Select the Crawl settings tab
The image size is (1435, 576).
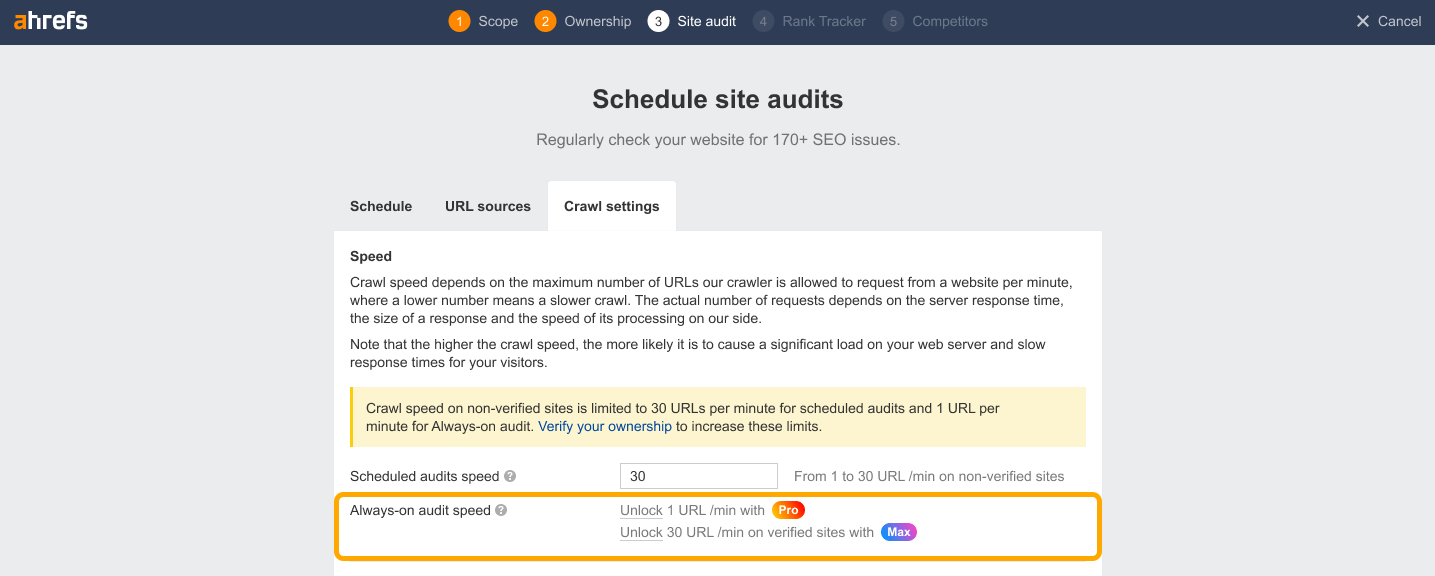pos(611,205)
